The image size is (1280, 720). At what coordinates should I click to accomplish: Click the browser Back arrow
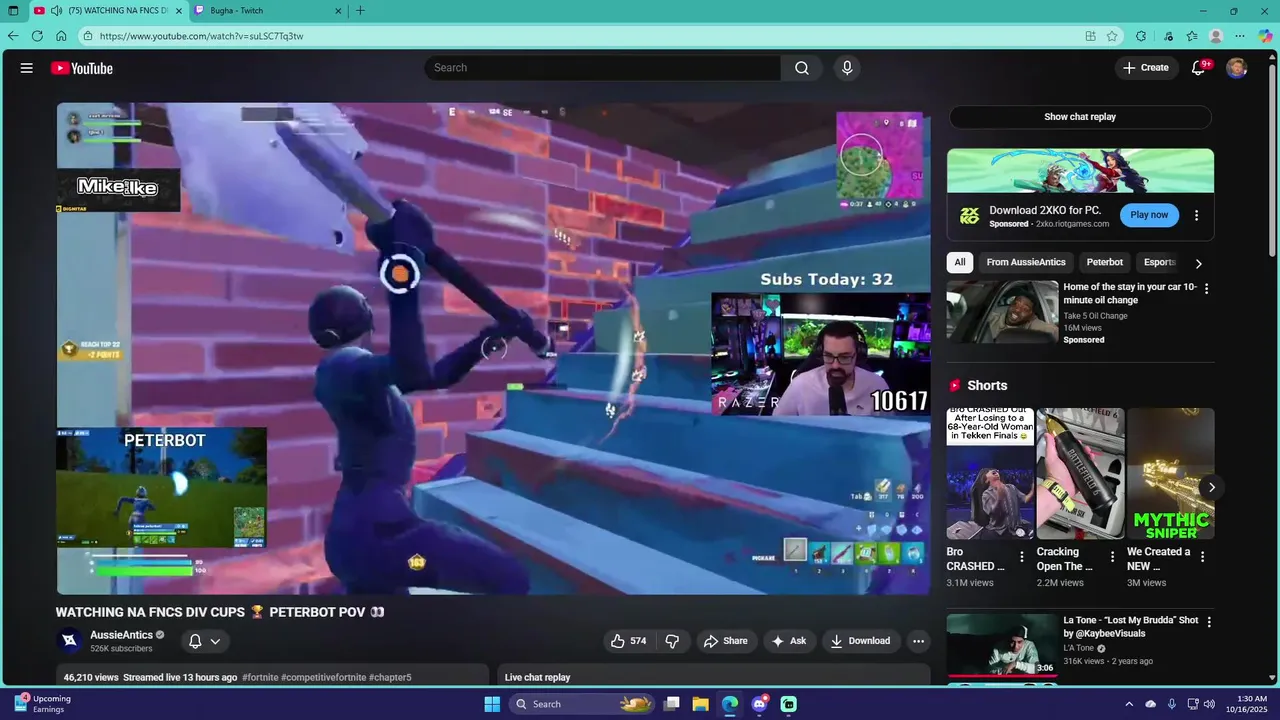point(13,36)
